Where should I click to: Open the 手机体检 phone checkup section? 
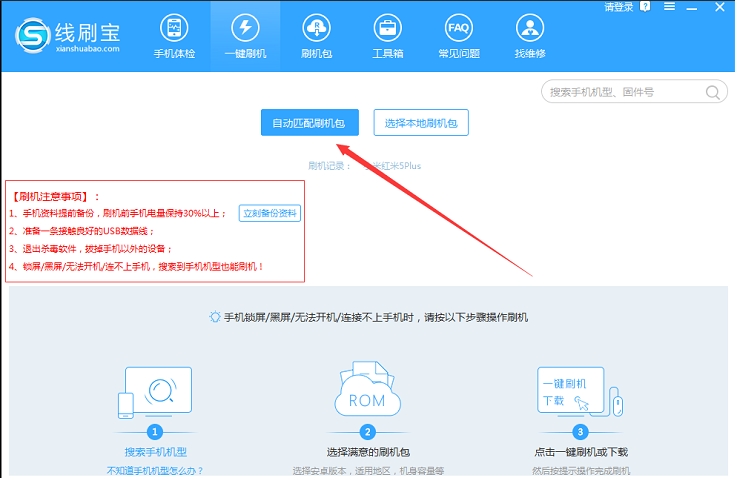tap(173, 36)
